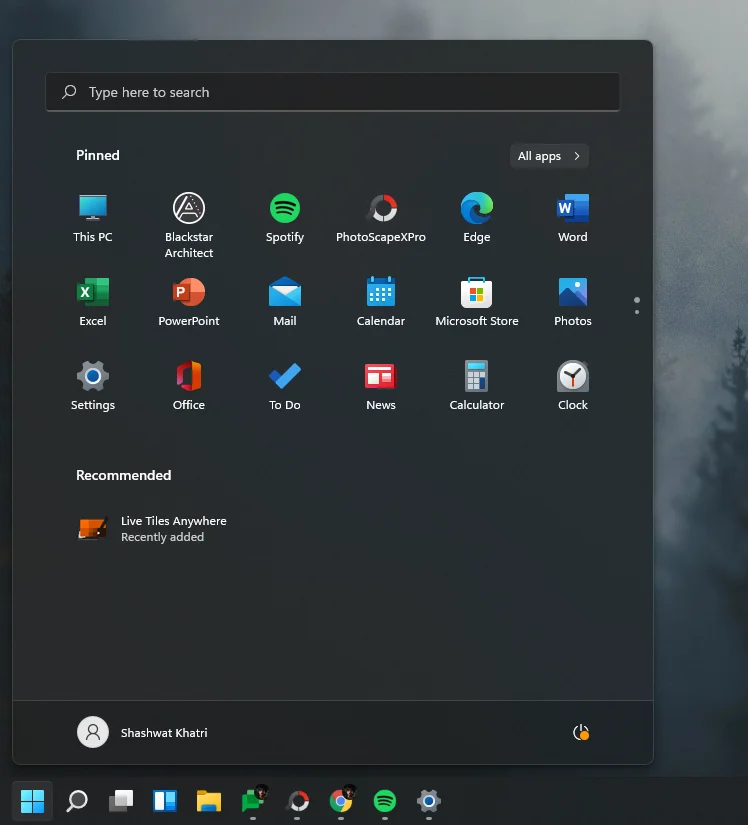
Task: Open taskbar Search magnifier
Action: tap(77, 801)
